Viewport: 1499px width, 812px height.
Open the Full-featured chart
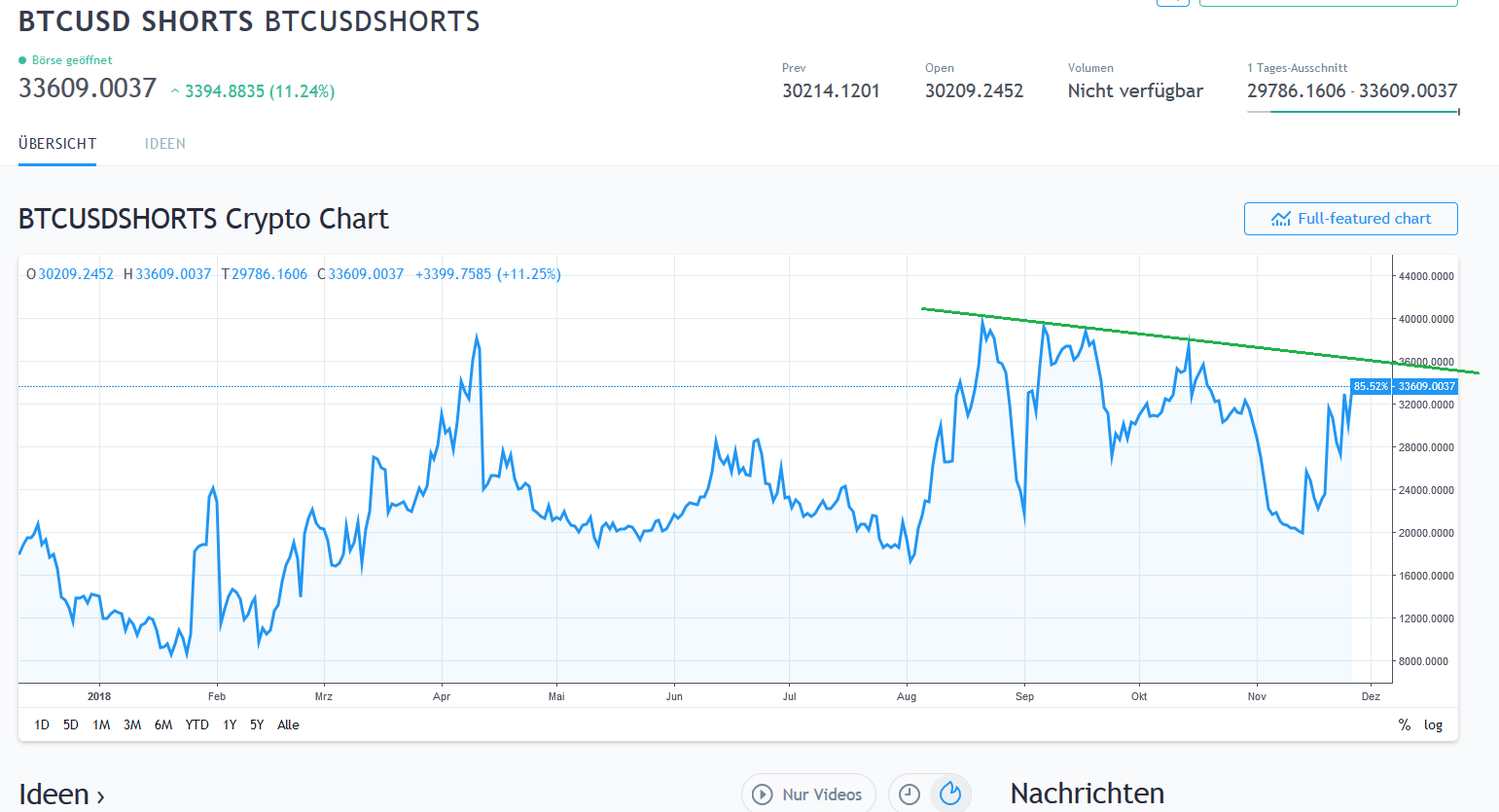(x=1351, y=218)
